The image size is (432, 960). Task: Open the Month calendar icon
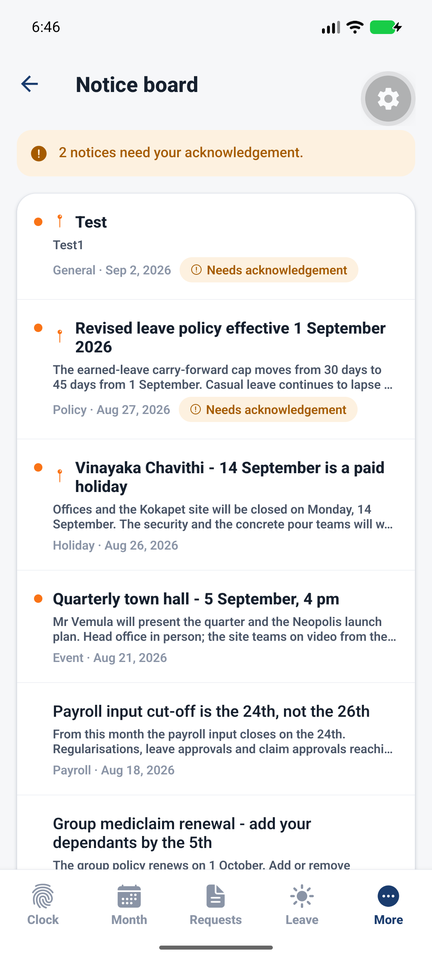(129, 897)
